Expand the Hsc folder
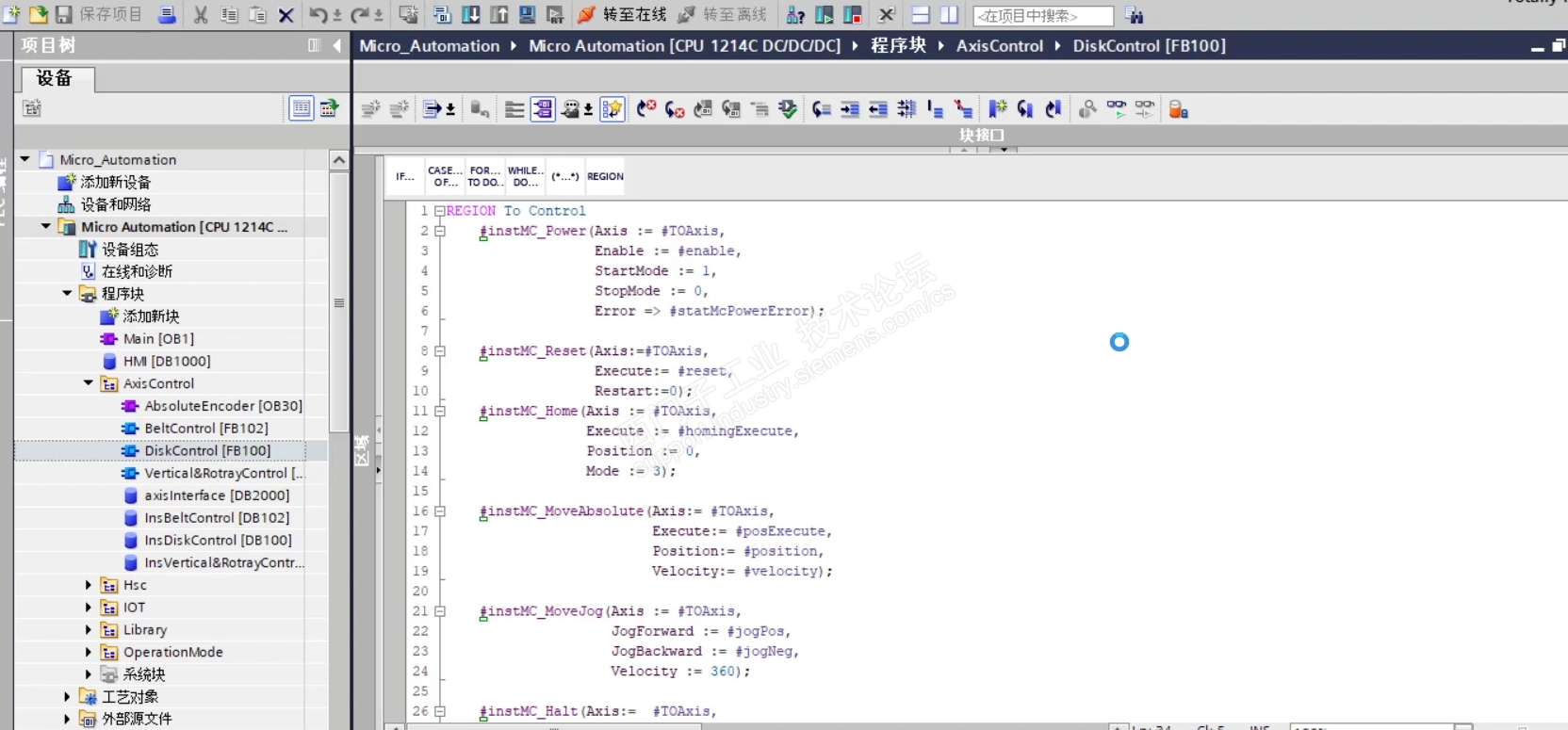Image resolution: width=1568 pixels, height=730 pixels. (89, 585)
